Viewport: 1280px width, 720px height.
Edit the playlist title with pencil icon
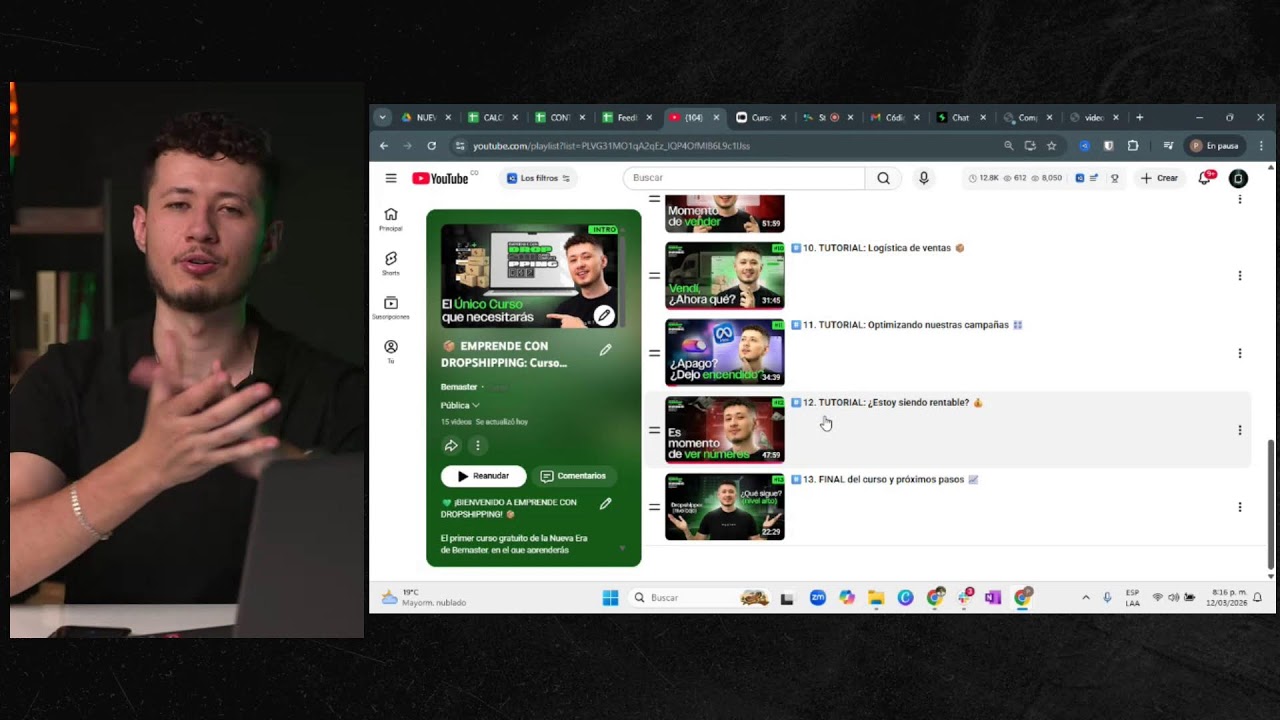(605, 350)
